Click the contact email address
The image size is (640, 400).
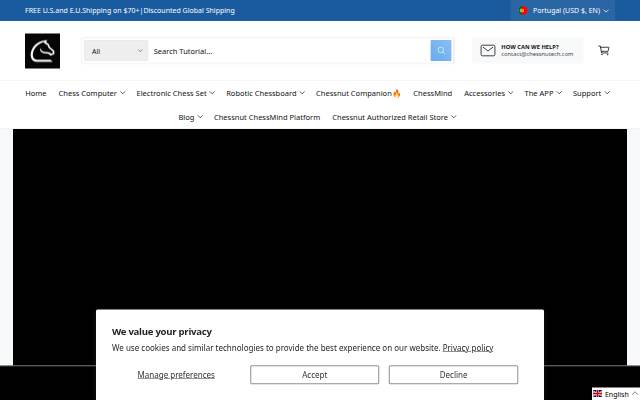tap(537, 54)
